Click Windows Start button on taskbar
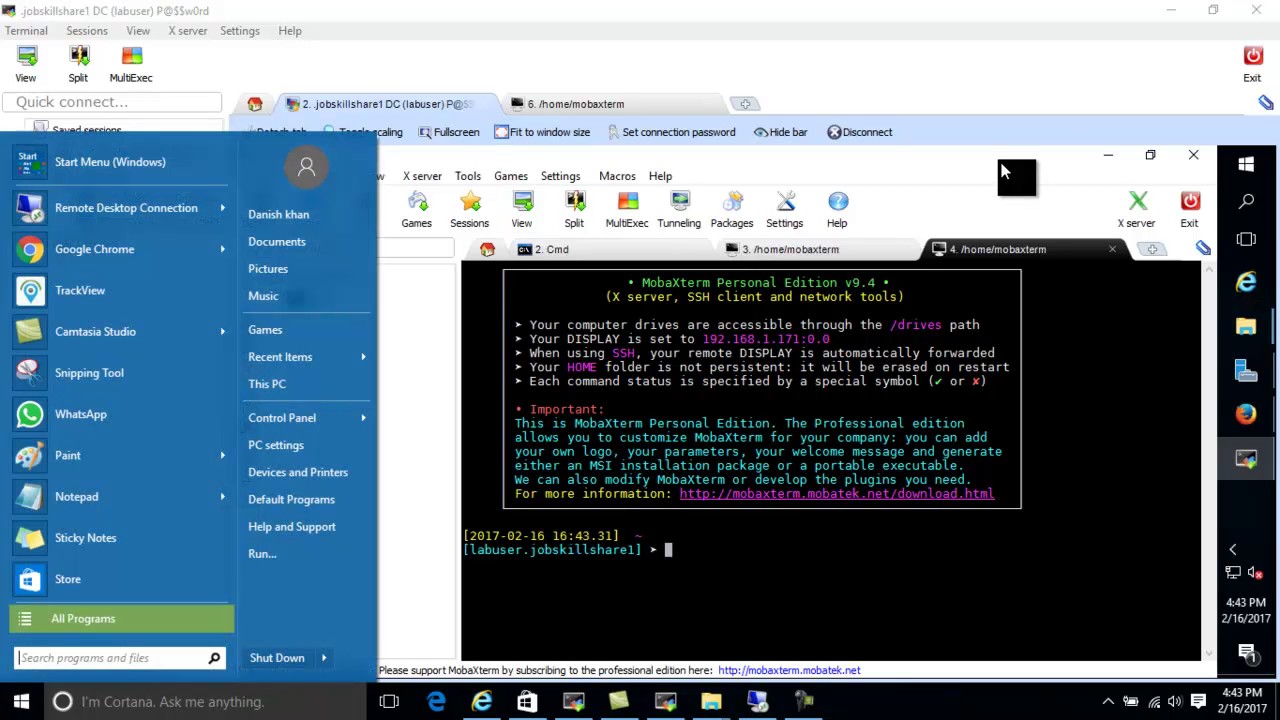The height and width of the screenshot is (720, 1280). point(22,702)
